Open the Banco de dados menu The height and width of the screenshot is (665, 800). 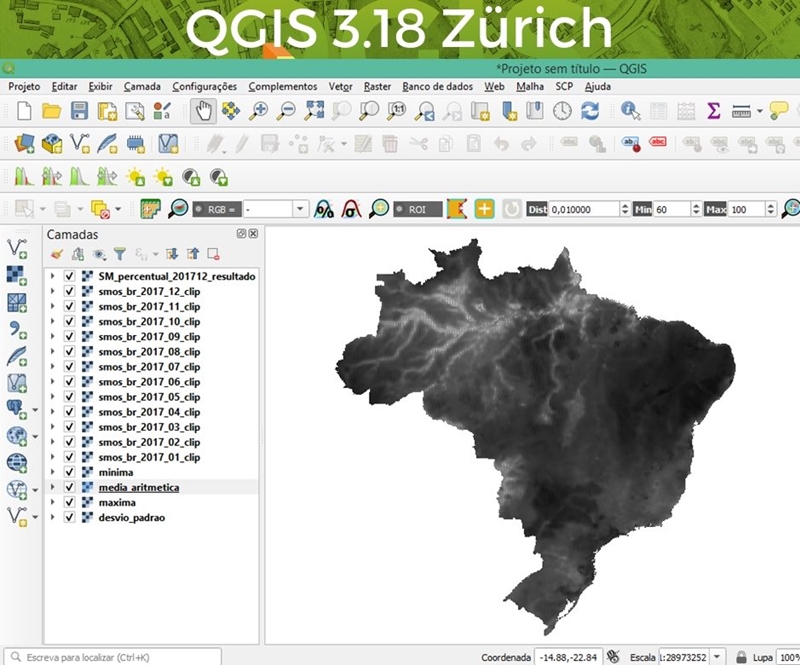[437, 86]
